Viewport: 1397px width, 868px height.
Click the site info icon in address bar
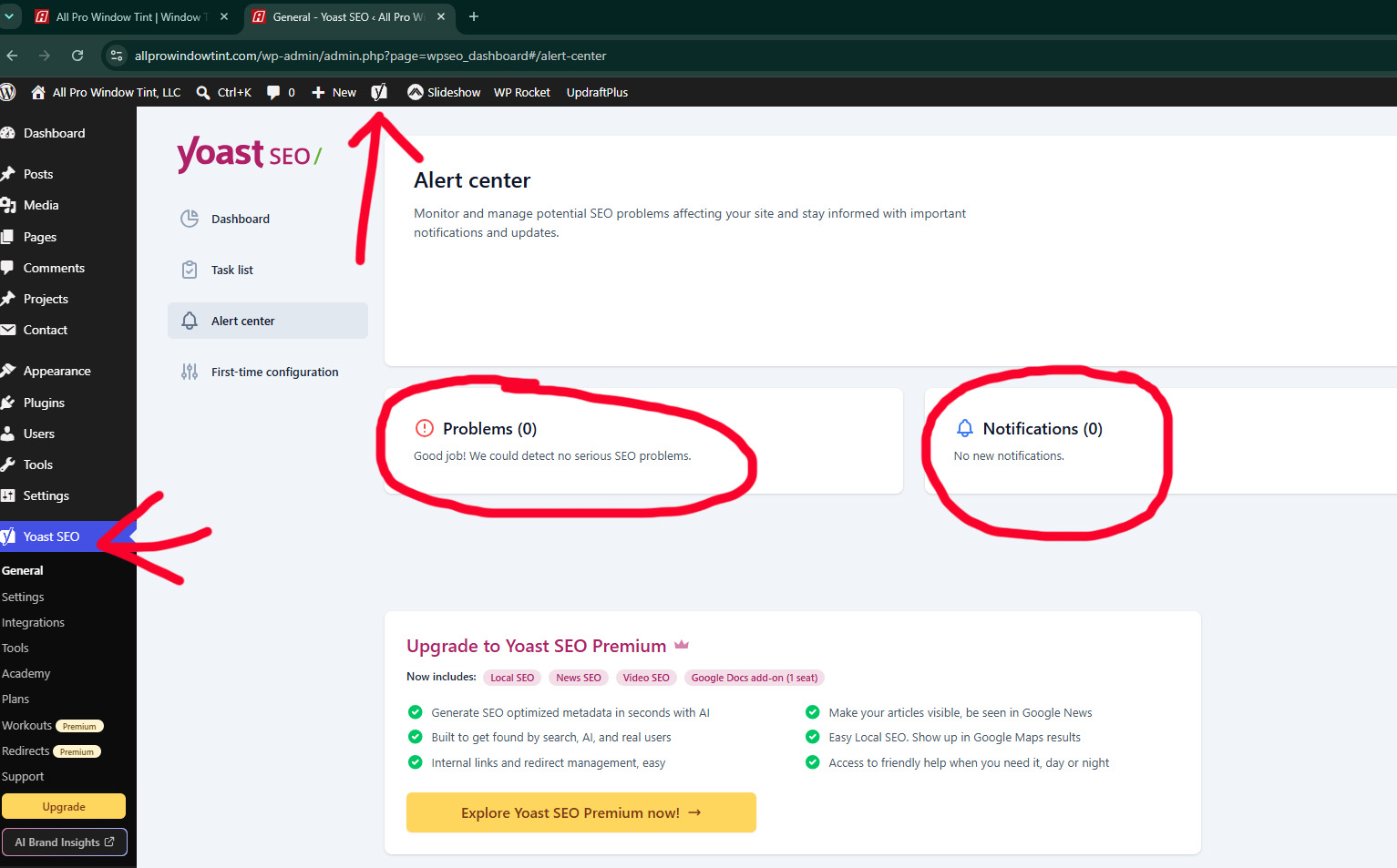click(116, 56)
